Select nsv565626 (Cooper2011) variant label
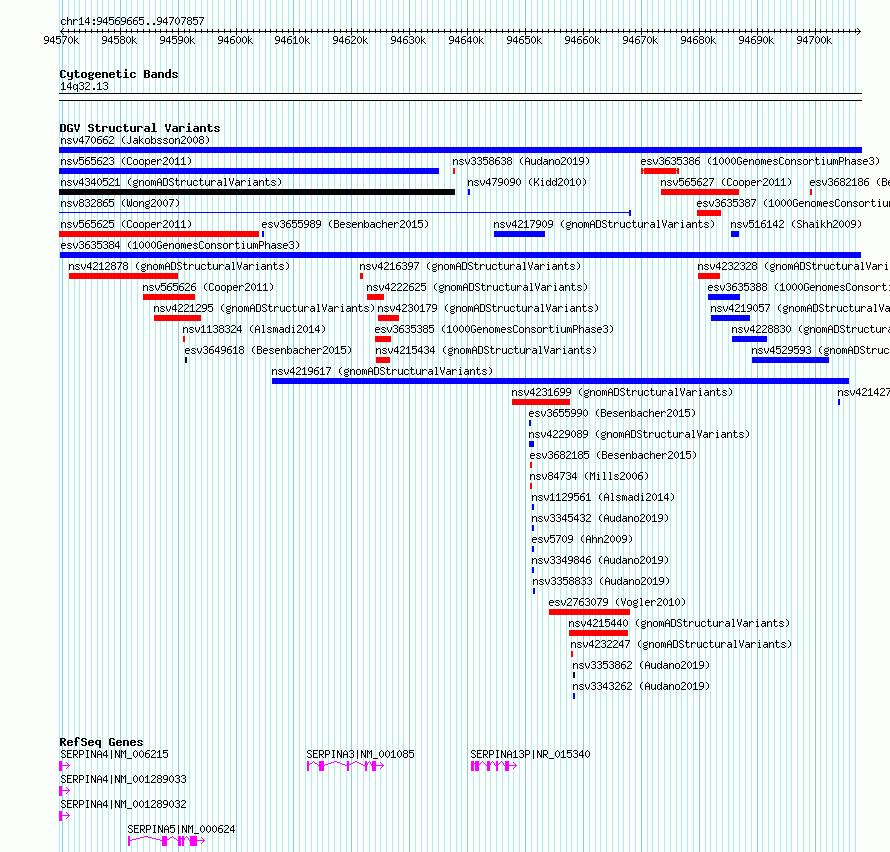Viewport: 890px width, 852px height. (208, 287)
